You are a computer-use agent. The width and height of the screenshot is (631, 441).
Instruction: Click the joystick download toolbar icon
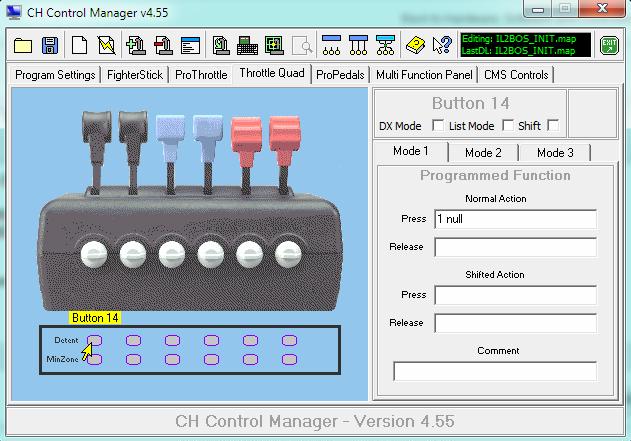(x=221, y=45)
